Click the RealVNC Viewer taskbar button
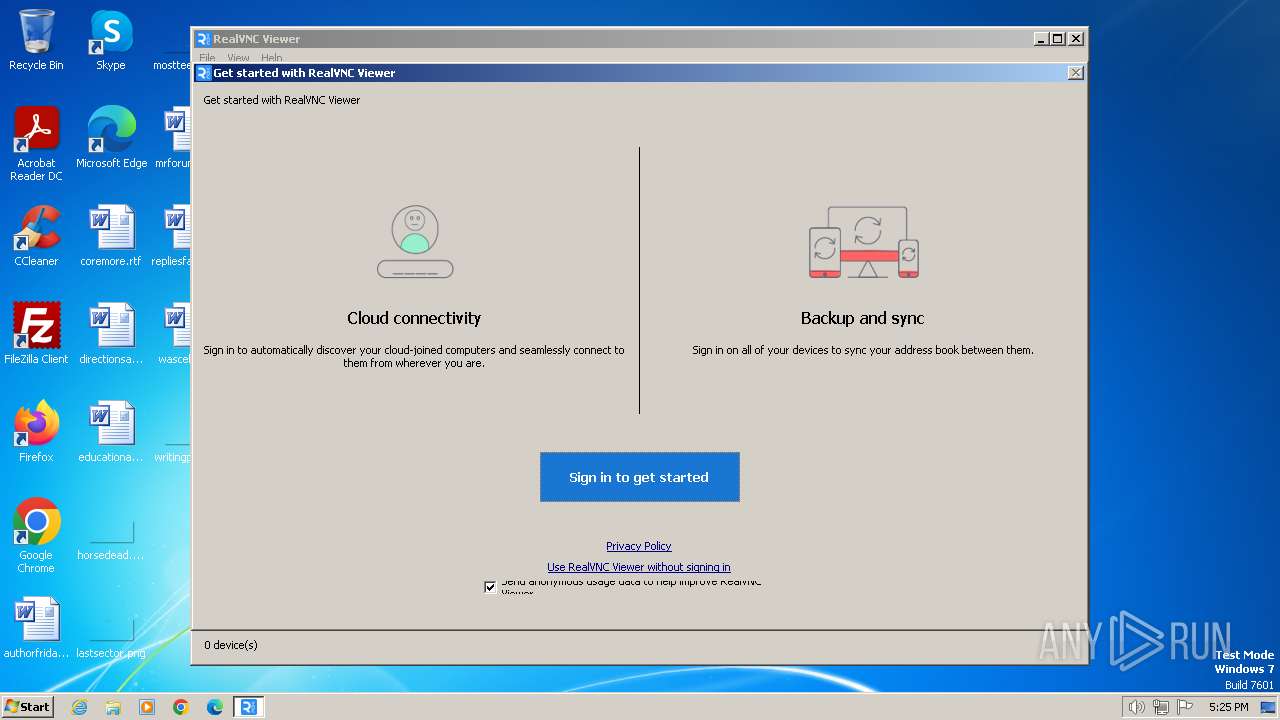This screenshot has width=1280, height=720. (x=249, y=707)
